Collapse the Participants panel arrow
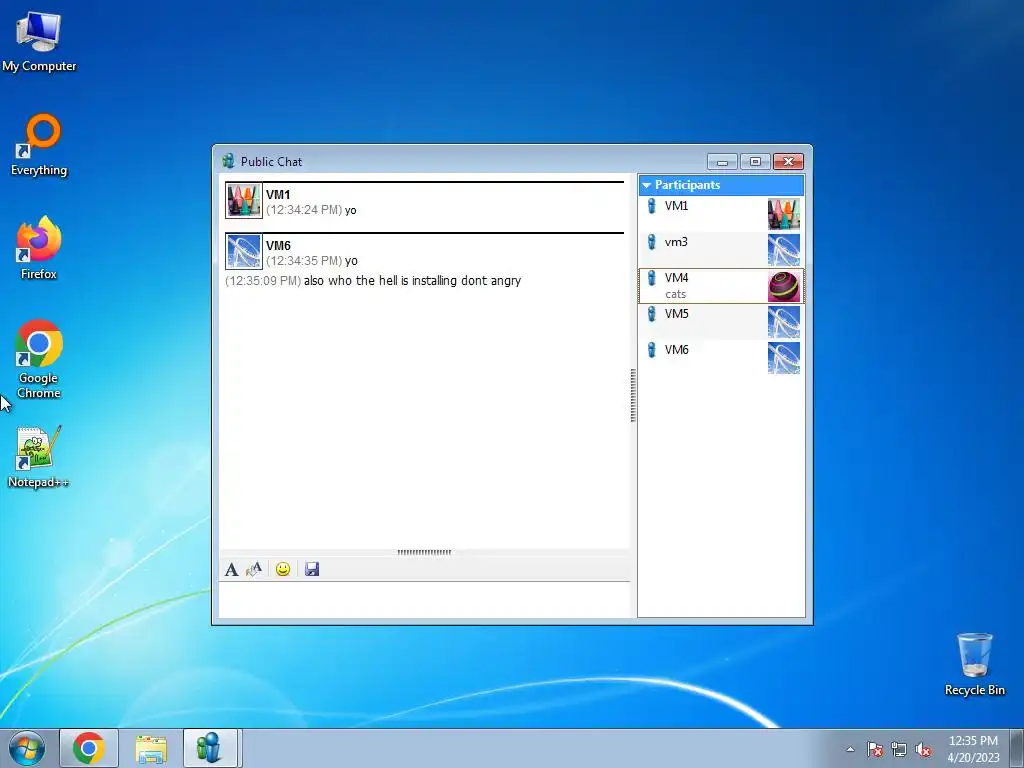Screen dimensions: 1024x768 [x=647, y=185]
